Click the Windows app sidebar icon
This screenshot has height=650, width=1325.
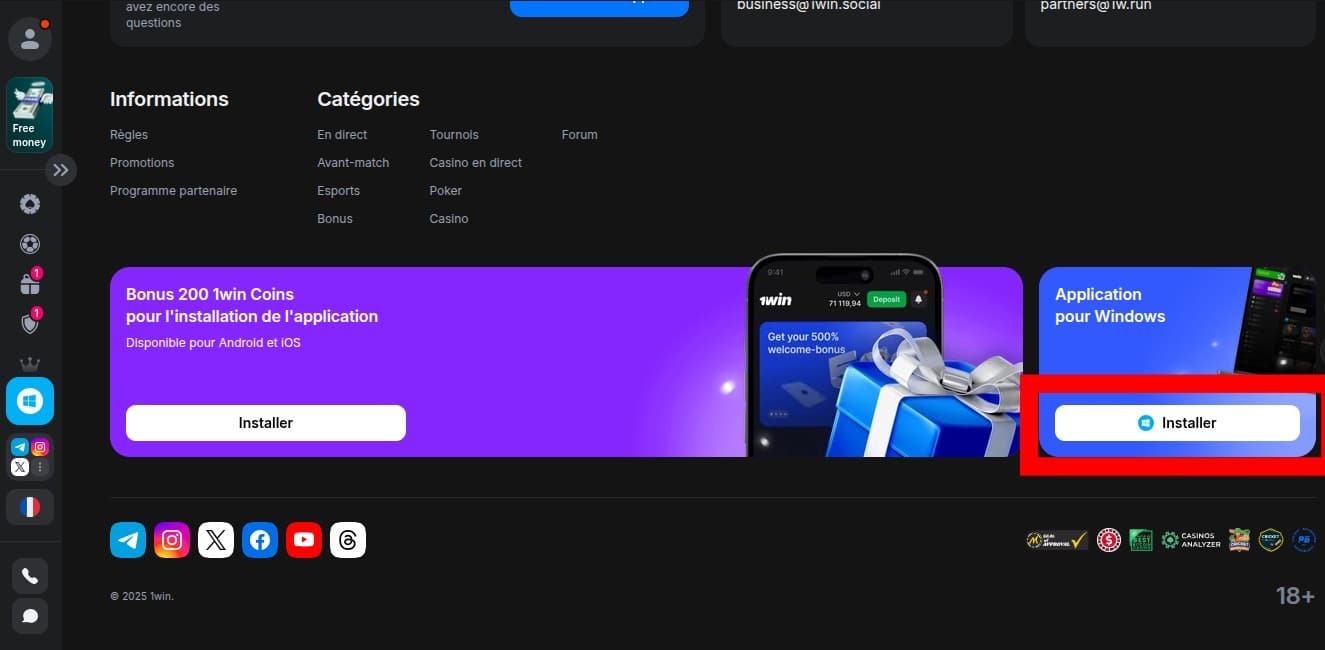pos(30,401)
